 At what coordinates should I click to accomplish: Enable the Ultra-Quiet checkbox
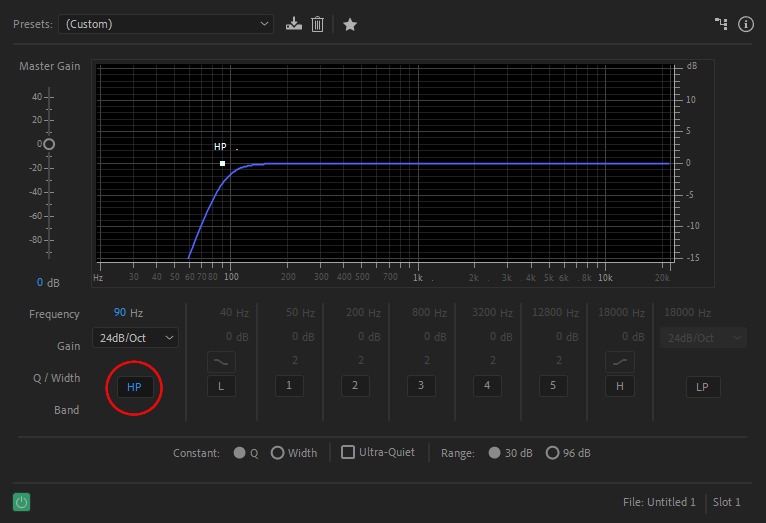(348, 452)
